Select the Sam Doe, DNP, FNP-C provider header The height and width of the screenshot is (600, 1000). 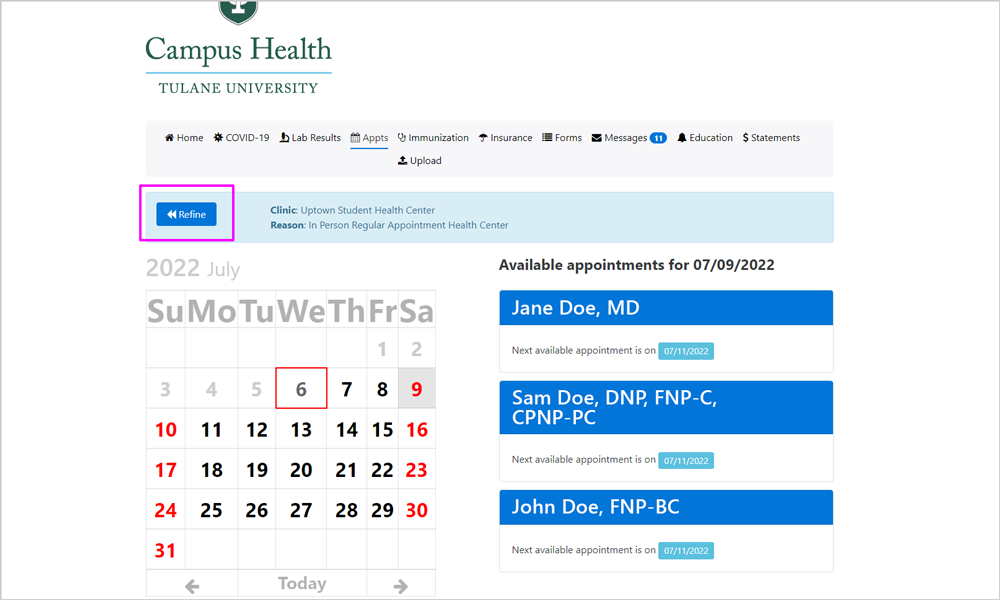666,407
